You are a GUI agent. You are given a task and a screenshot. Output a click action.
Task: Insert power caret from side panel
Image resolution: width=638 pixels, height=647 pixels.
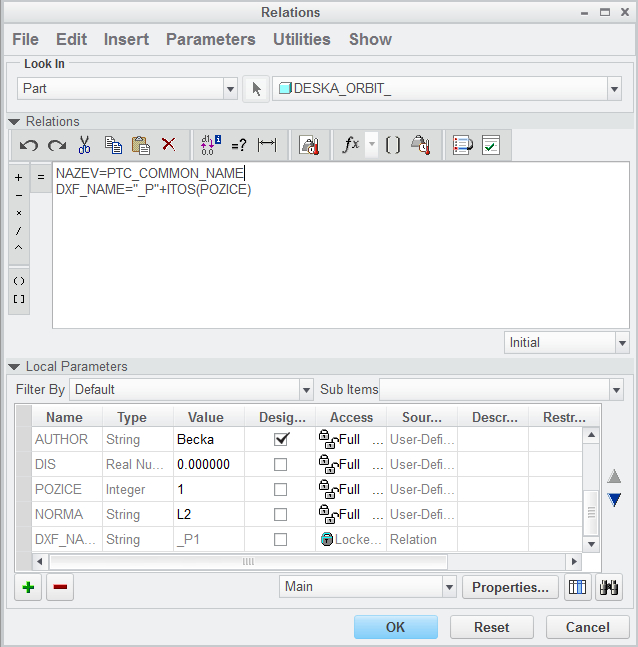tap(19, 248)
